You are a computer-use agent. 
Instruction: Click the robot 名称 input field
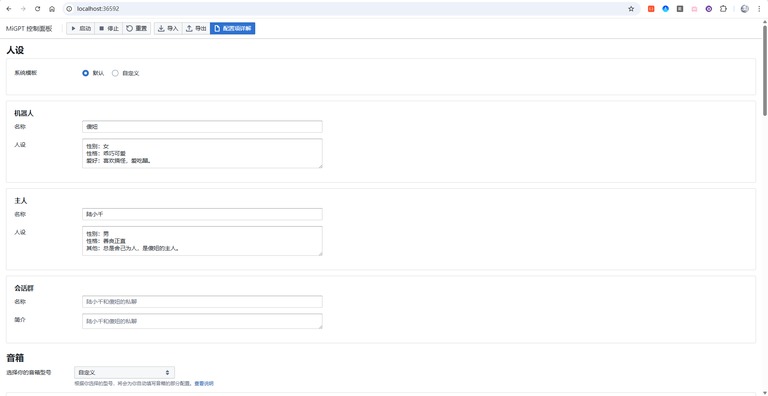pyautogui.click(x=202, y=126)
